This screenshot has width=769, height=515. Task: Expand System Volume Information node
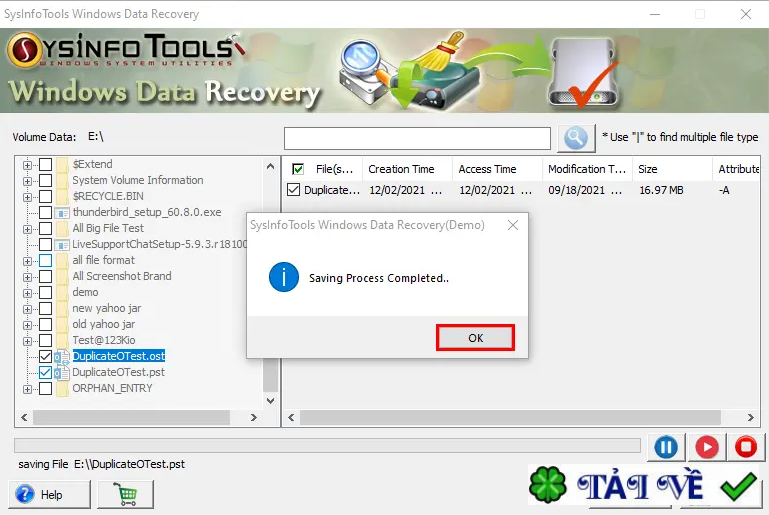point(27,181)
